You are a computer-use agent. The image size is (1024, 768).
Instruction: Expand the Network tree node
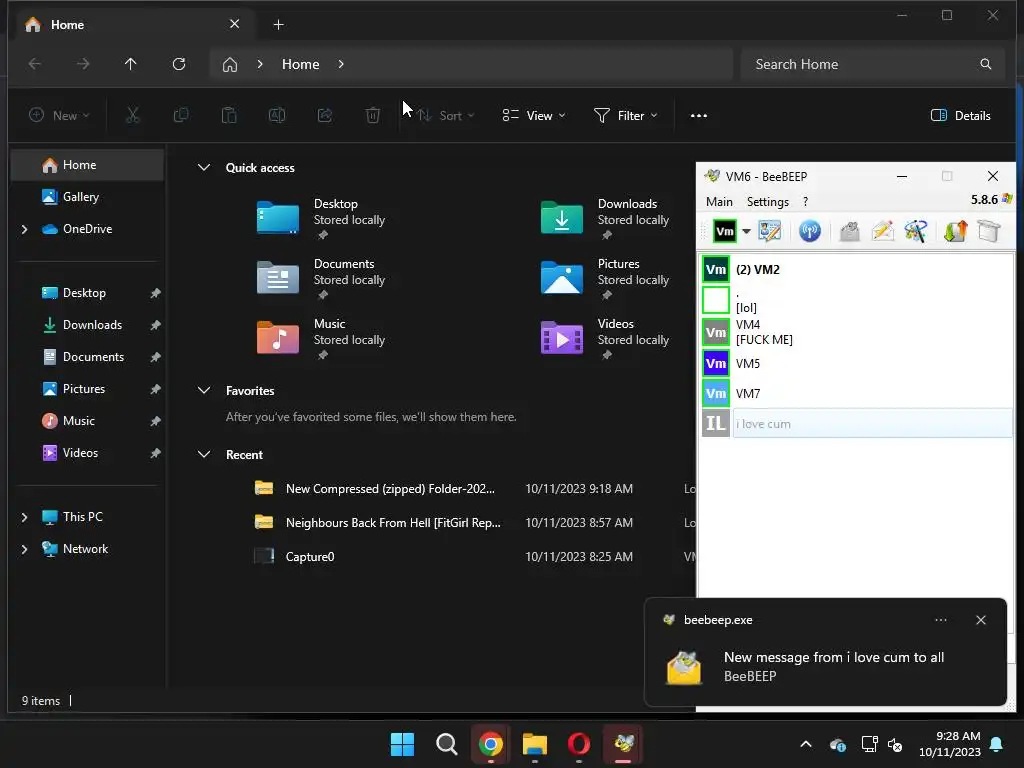24,549
